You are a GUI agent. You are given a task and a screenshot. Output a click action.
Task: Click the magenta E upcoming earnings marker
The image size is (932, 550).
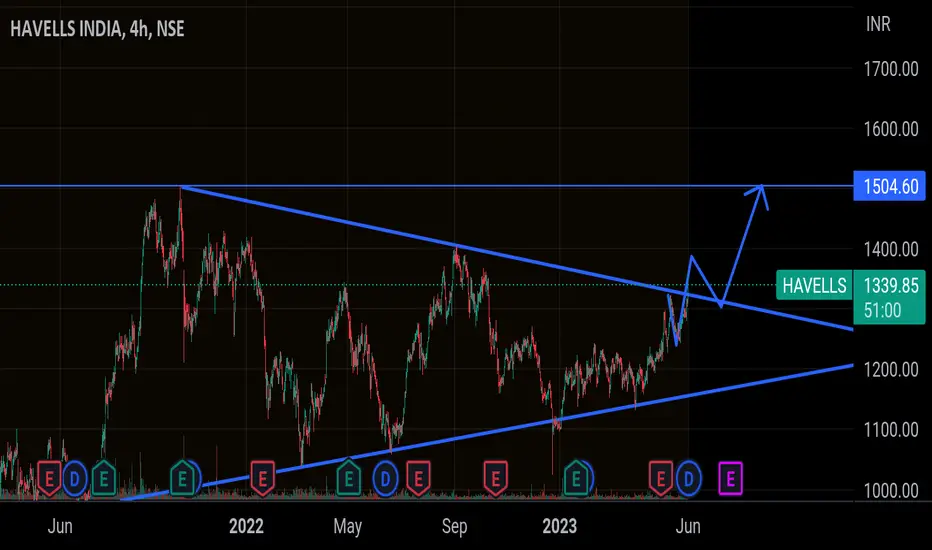[731, 478]
